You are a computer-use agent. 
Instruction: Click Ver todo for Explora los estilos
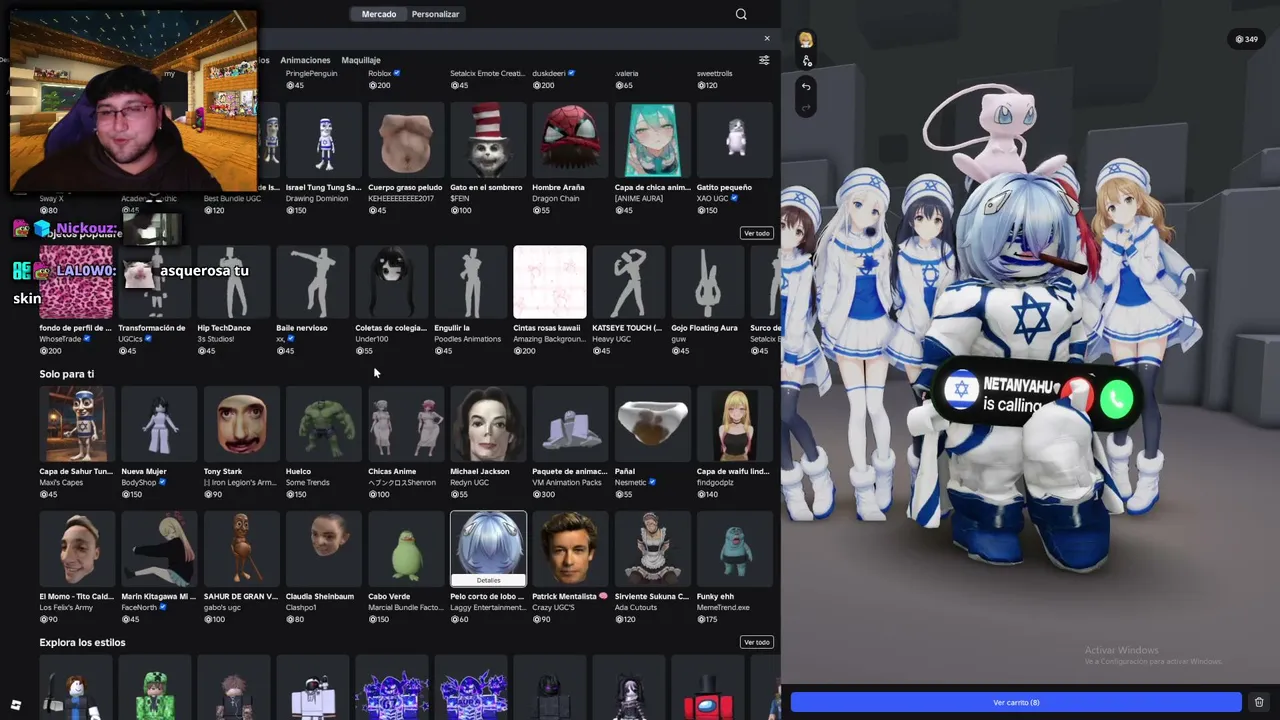tap(756, 642)
